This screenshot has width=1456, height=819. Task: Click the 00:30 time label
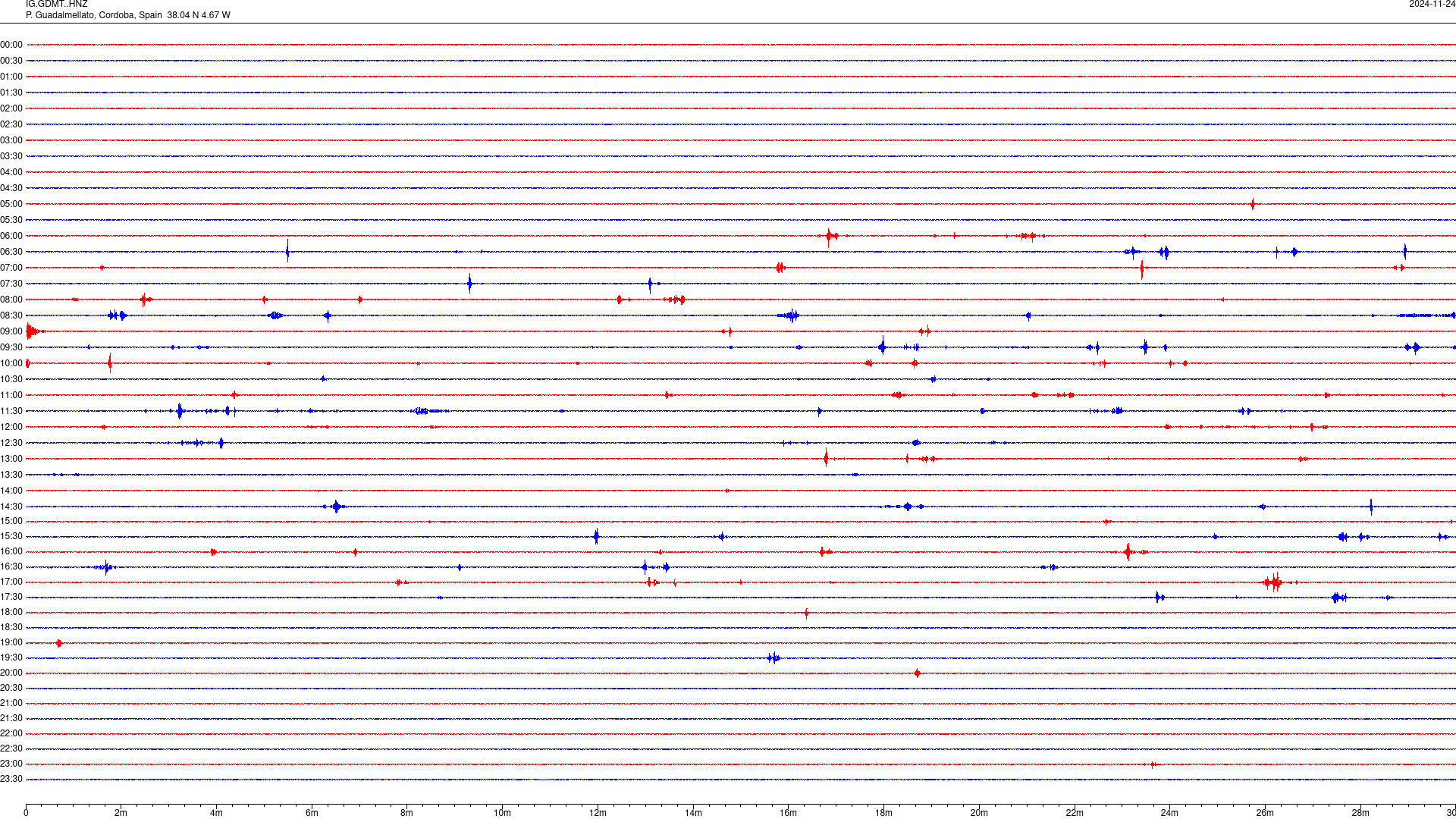coord(11,61)
